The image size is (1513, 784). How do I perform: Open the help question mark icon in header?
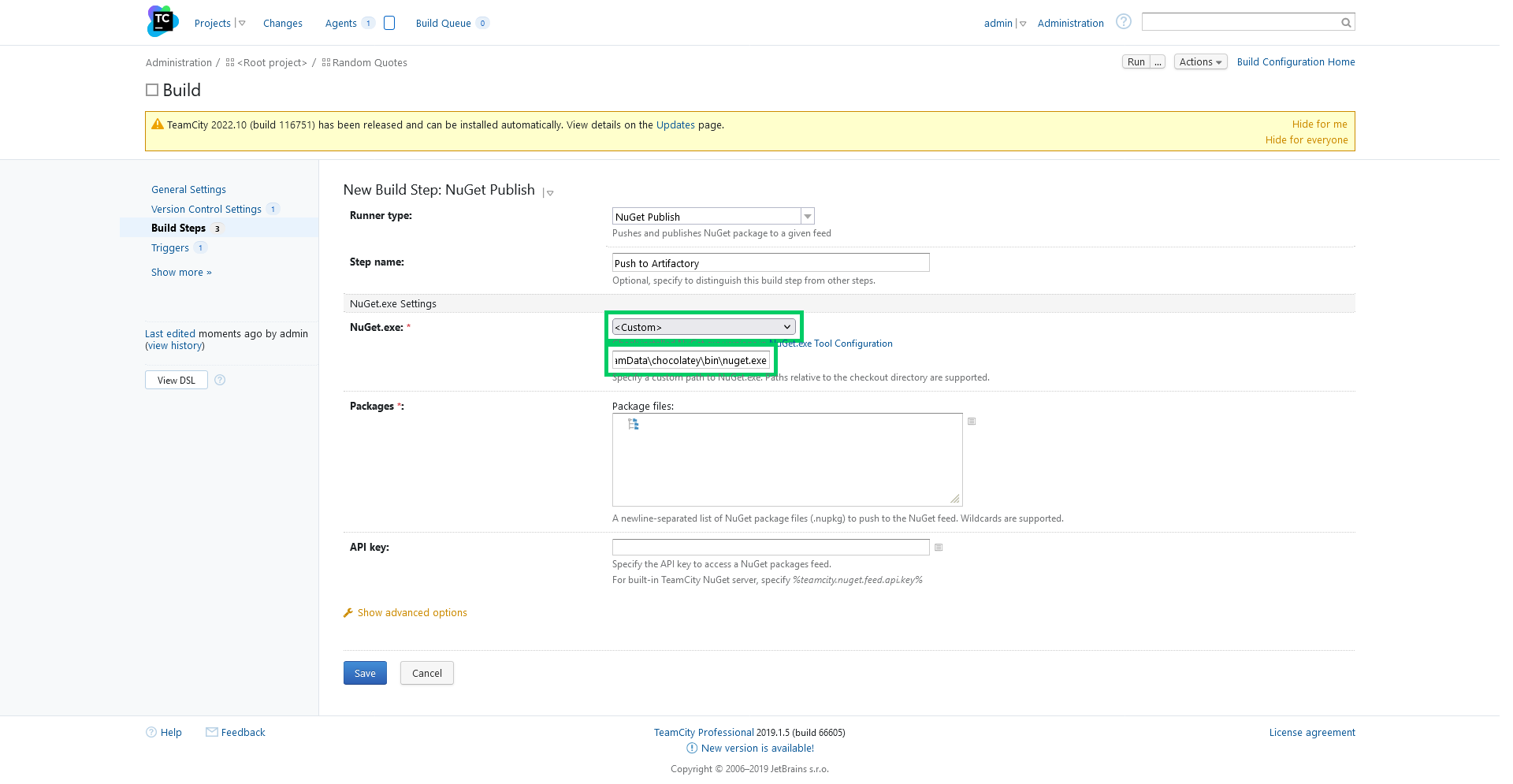tap(1124, 21)
